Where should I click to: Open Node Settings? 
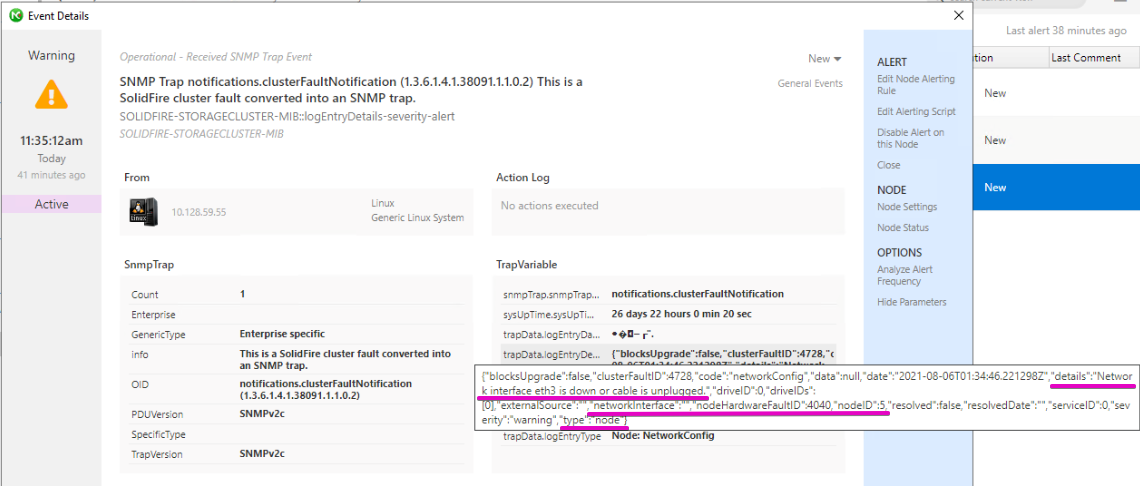click(907, 207)
